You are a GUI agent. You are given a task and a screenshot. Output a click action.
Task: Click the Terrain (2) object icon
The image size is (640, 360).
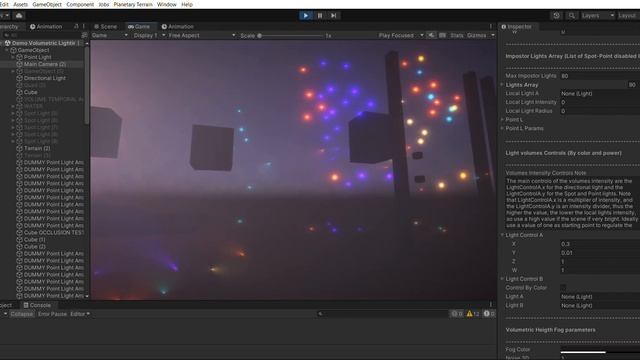(x=19, y=148)
